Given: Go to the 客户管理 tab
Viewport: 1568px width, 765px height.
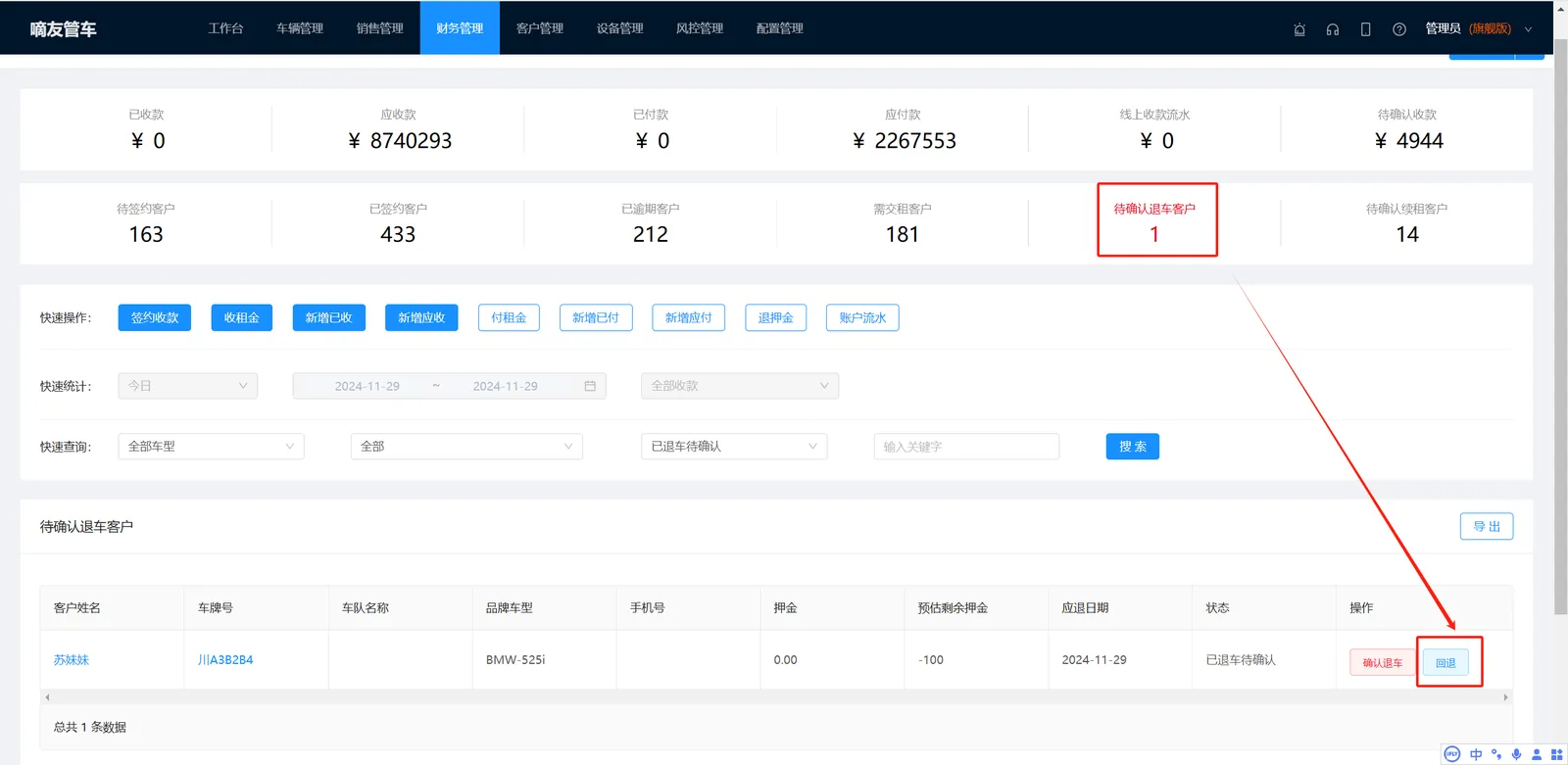Looking at the screenshot, I should [540, 28].
